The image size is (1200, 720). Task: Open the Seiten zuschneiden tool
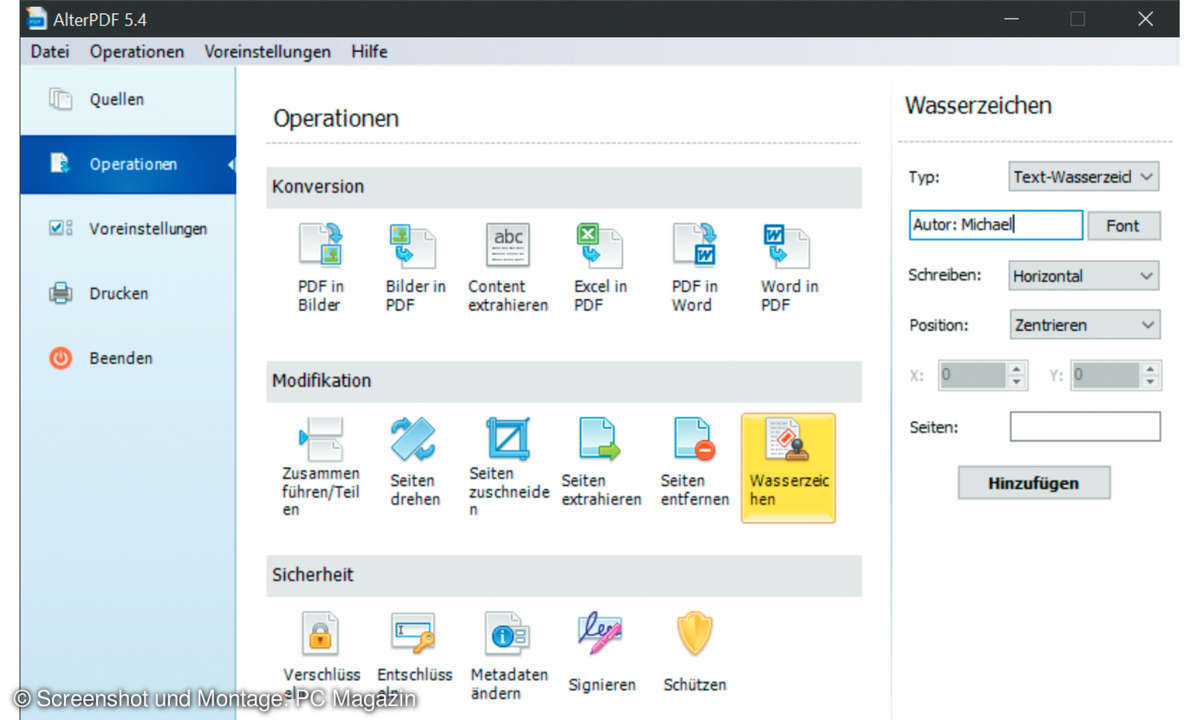[508, 466]
